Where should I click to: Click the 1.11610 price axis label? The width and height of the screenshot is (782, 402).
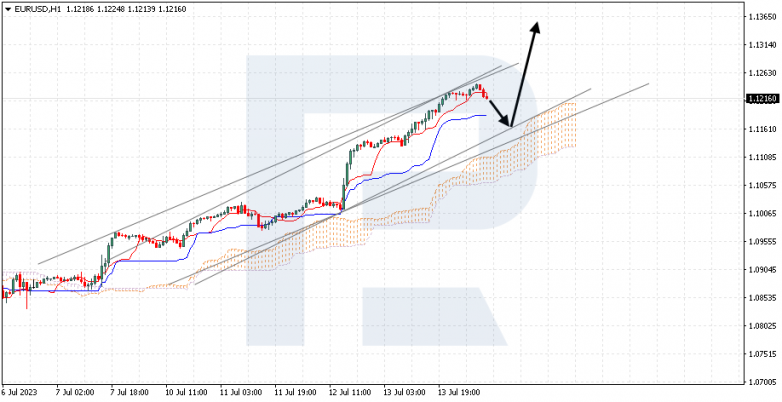point(763,129)
